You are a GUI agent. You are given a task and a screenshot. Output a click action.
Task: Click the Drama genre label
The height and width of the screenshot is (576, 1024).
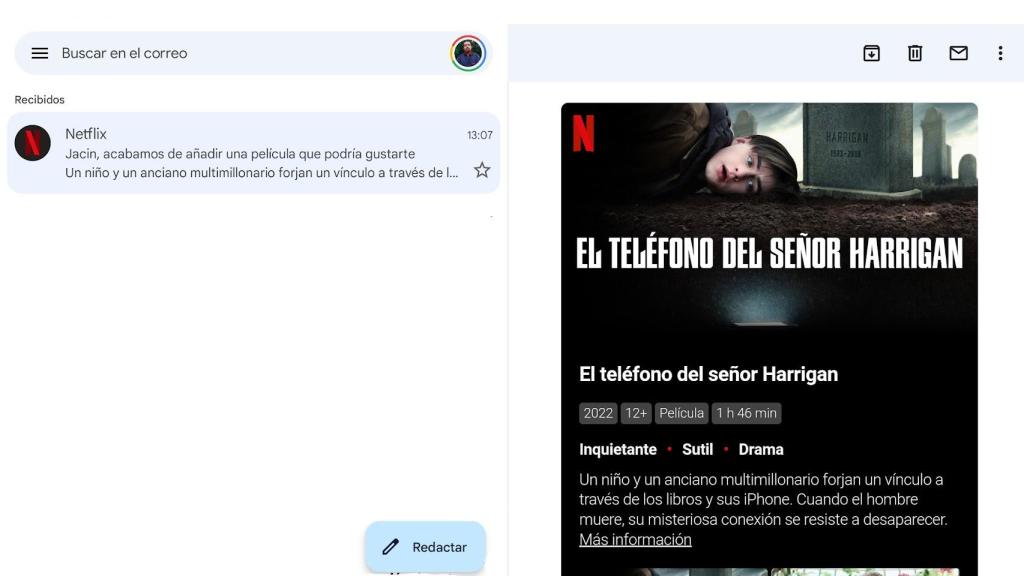click(x=761, y=449)
